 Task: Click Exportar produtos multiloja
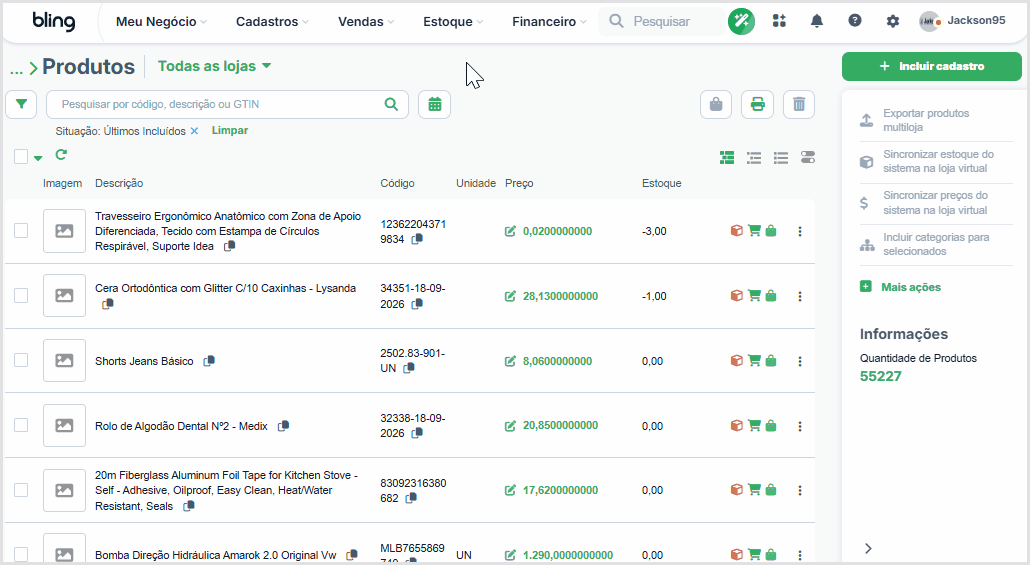click(936, 120)
